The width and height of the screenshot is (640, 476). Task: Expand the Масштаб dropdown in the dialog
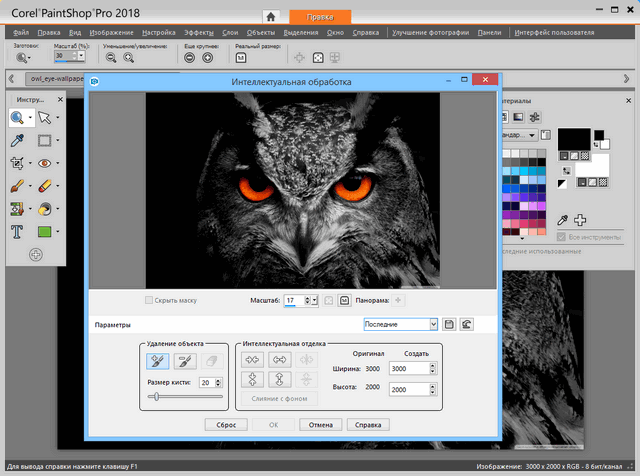[x=315, y=299]
